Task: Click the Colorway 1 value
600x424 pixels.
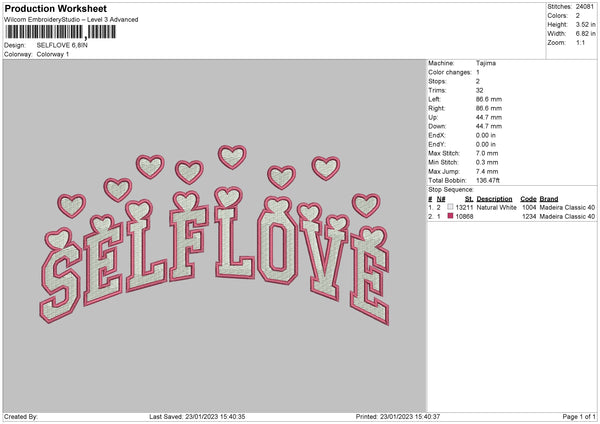Action: click(53, 54)
